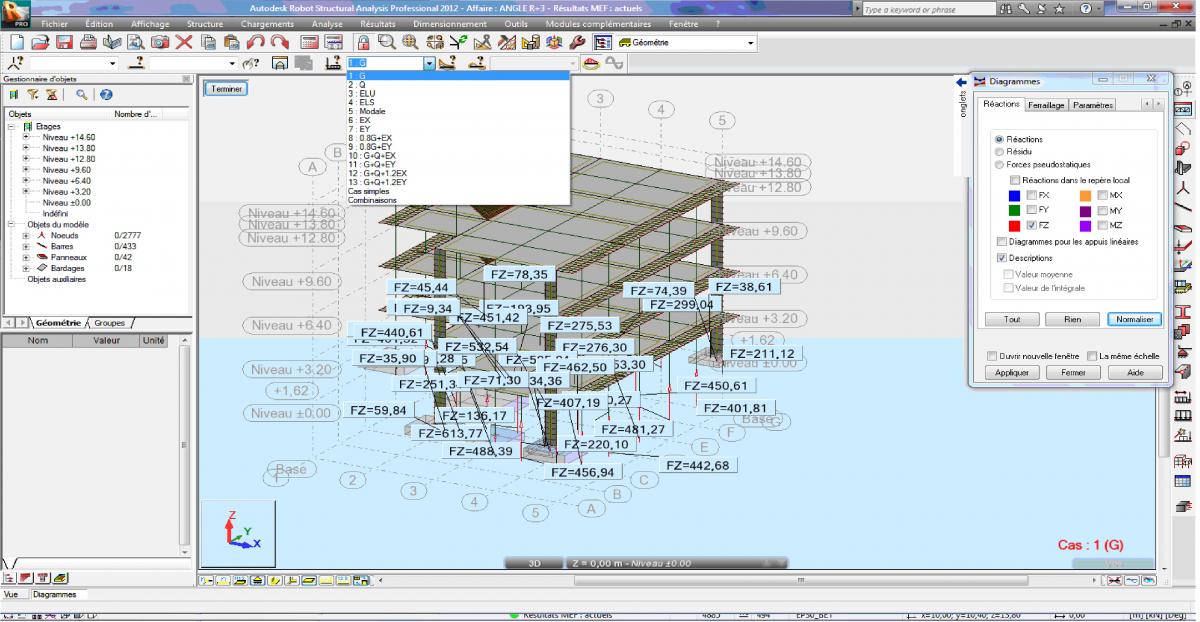Viewport: 1200px width, 622px height.
Task: Switch to the Ferraillage tab
Action: pyautogui.click(x=1047, y=105)
